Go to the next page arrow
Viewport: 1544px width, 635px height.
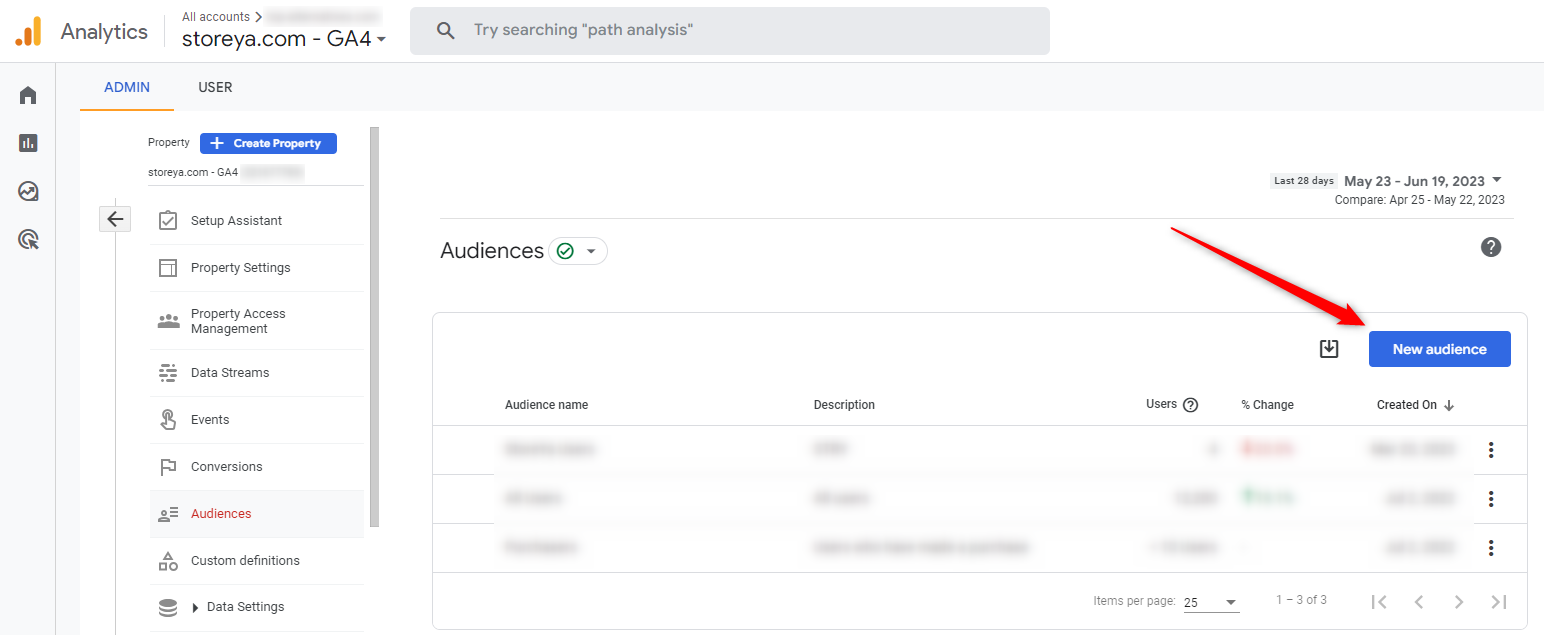click(1458, 601)
